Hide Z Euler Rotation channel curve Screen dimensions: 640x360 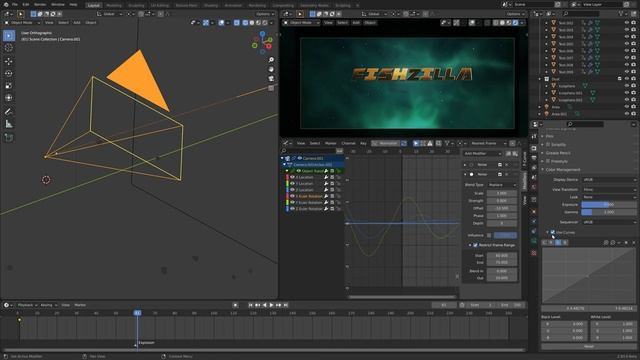[292, 209]
